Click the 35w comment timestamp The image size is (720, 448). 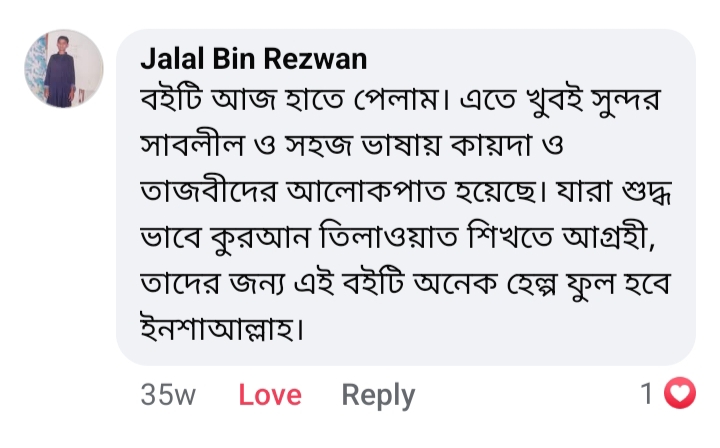tap(168, 395)
